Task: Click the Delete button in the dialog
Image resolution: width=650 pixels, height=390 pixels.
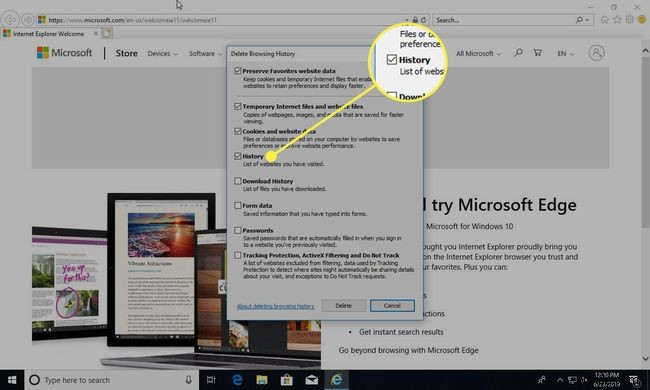Action: point(344,306)
